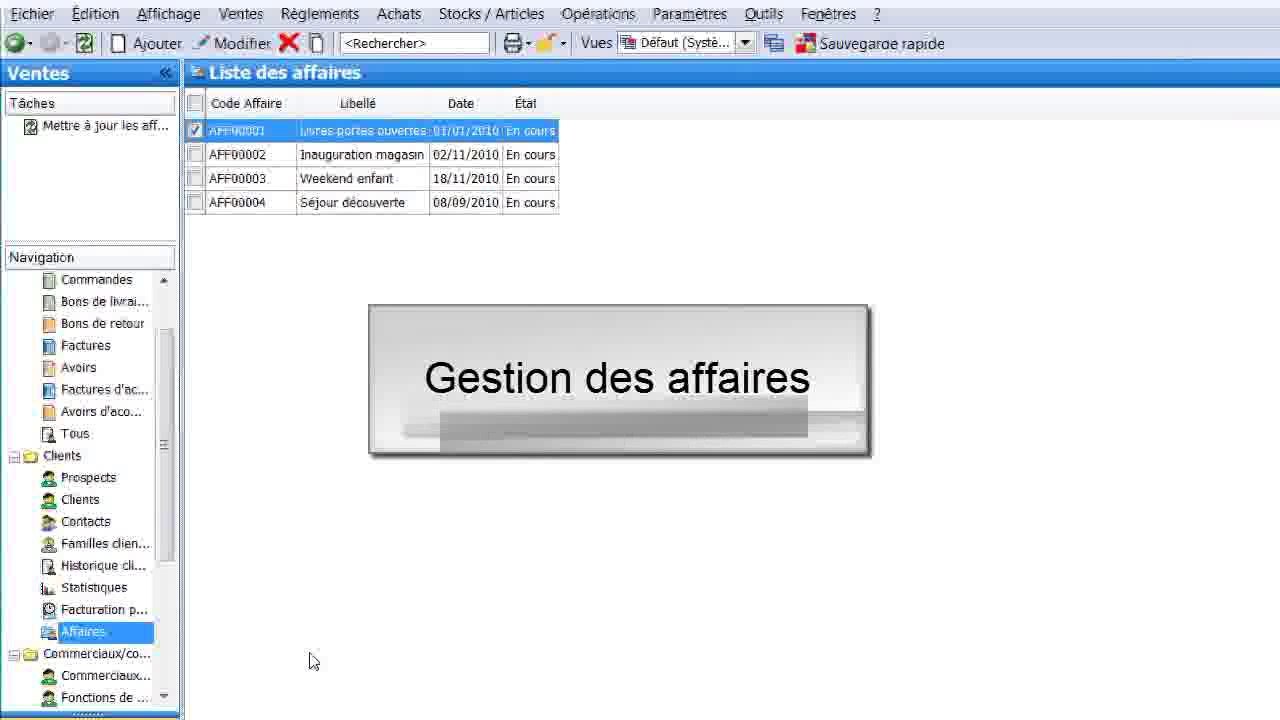1280x720 pixels.
Task: Sort by Date column header
Action: click(x=461, y=103)
